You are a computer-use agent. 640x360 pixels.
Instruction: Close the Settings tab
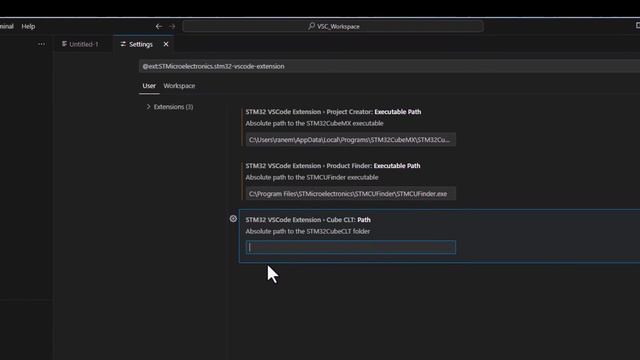point(166,44)
